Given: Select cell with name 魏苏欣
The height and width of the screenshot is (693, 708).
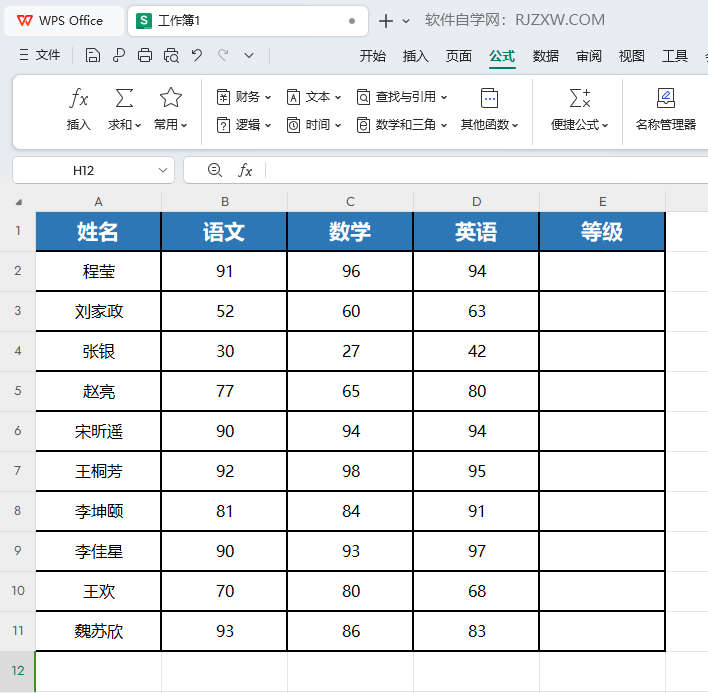Looking at the screenshot, I should 98,631.
